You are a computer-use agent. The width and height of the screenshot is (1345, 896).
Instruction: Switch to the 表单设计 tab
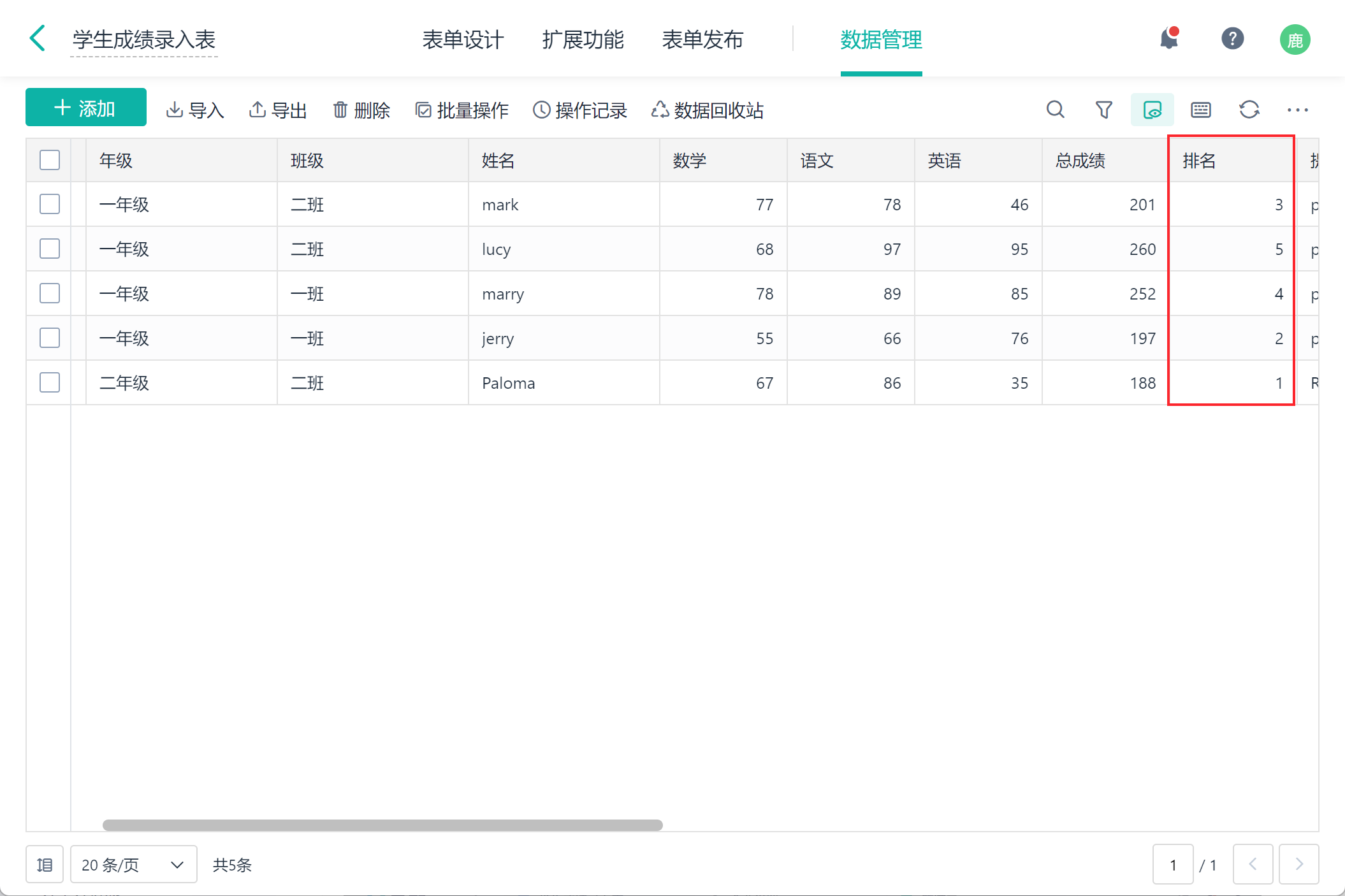click(463, 40)
